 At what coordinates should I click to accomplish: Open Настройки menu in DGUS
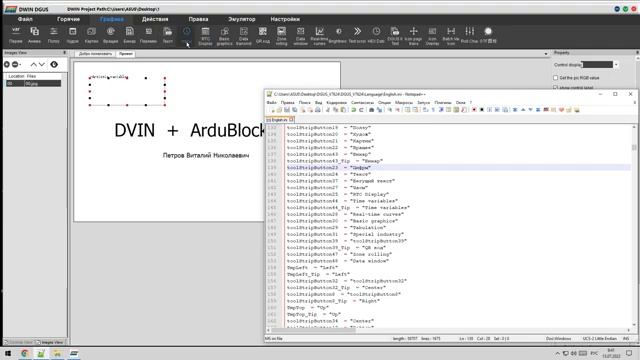click(285, 19)
